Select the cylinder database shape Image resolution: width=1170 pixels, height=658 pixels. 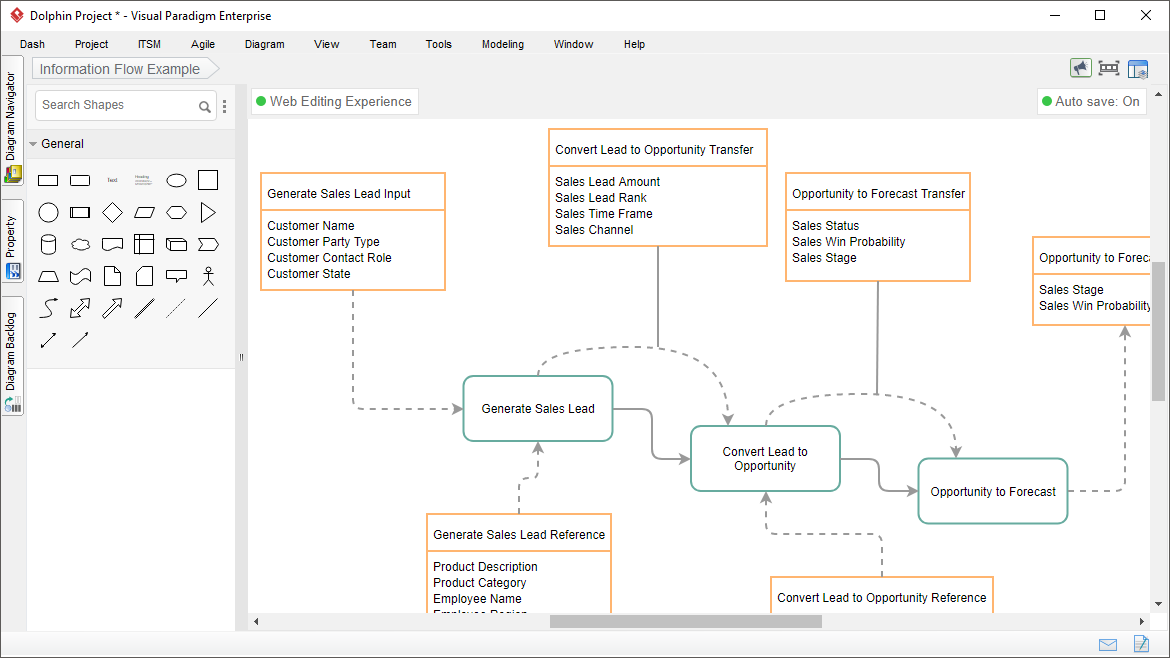coord(49,245)
